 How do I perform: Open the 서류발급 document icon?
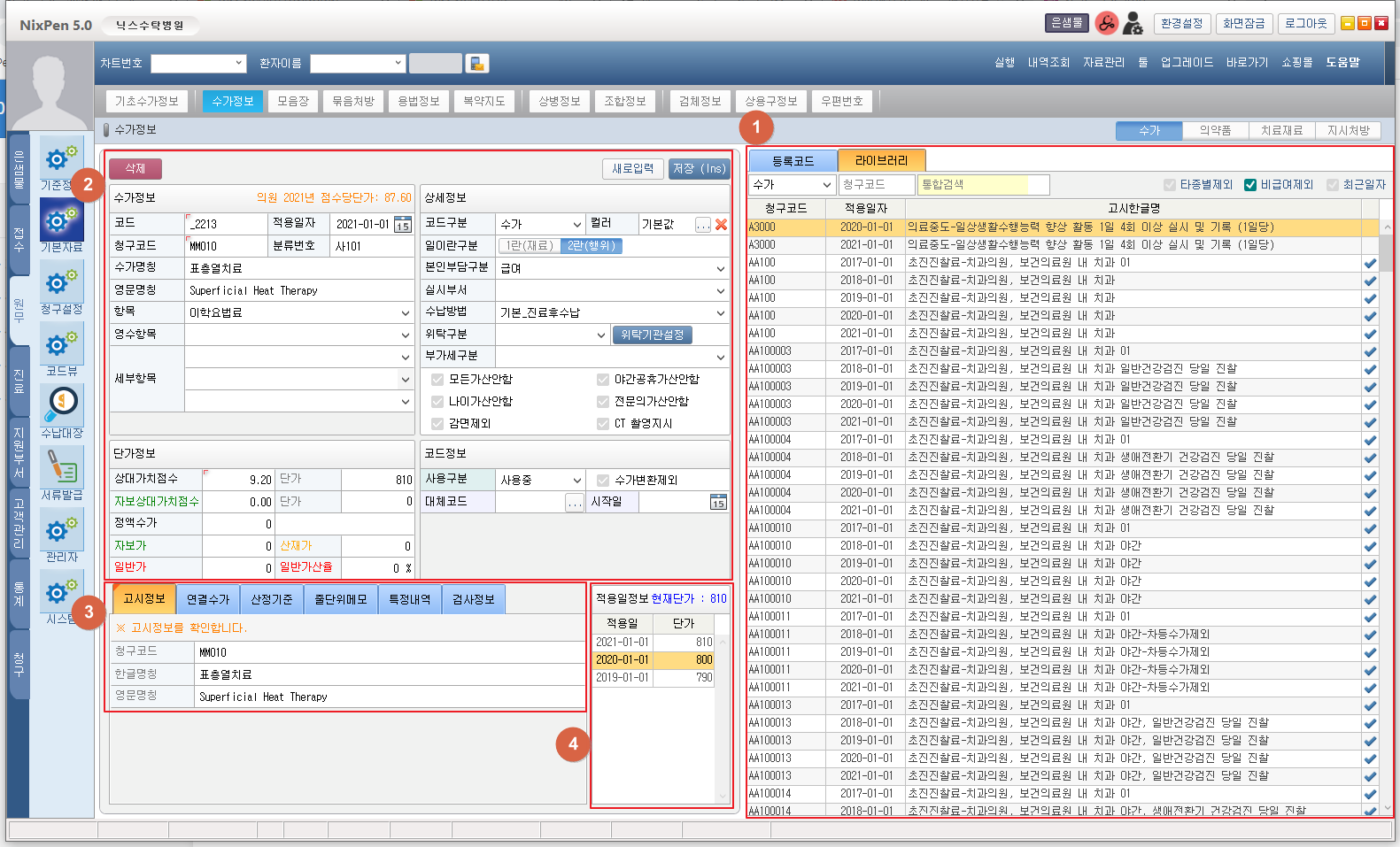tap(61, 466)
